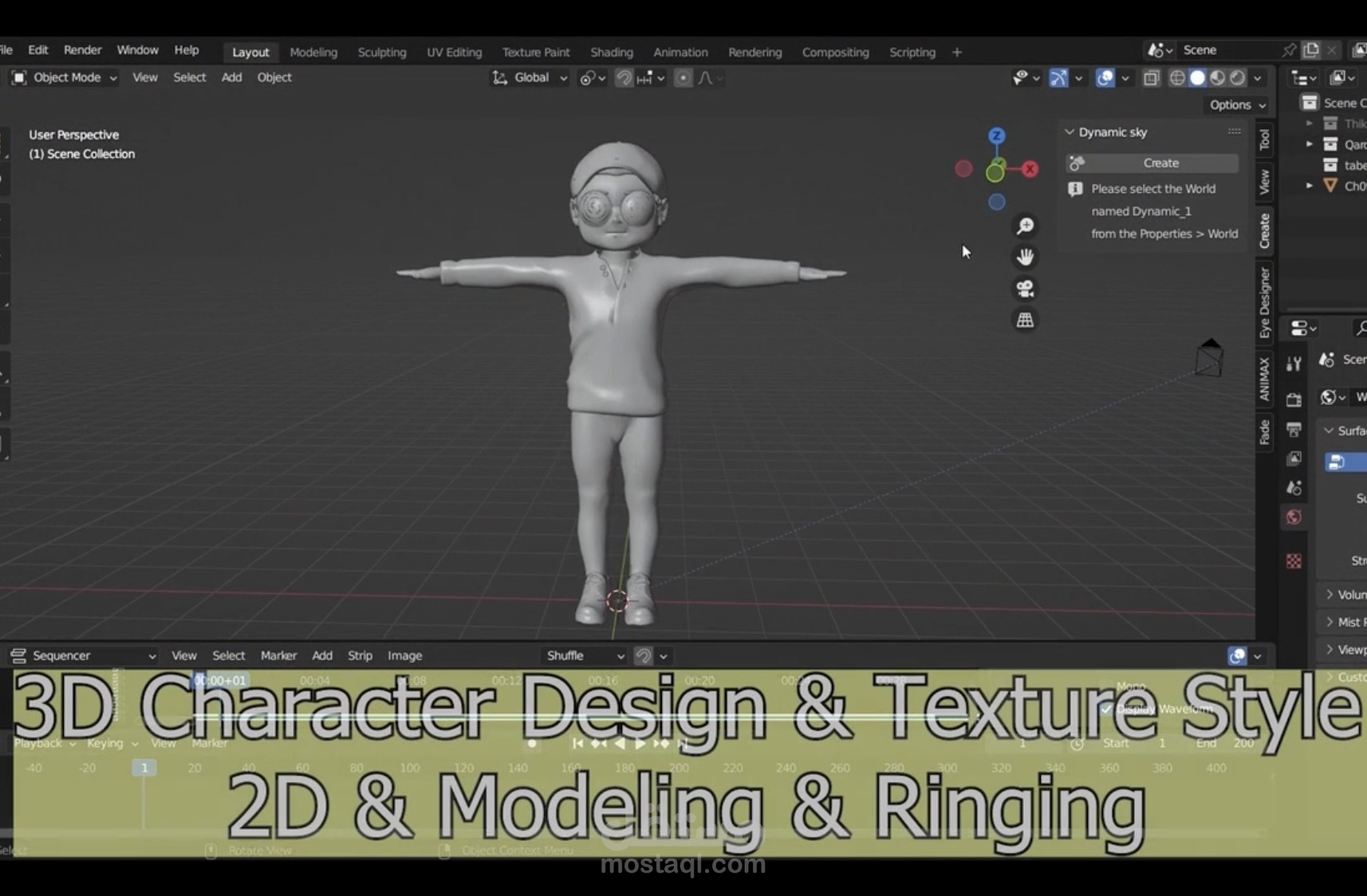Screen dimensions: 1367x896
Task: Toggle snapping magnet in 3D viewport header
Action: pyautogui.click(x=624, y=78)
